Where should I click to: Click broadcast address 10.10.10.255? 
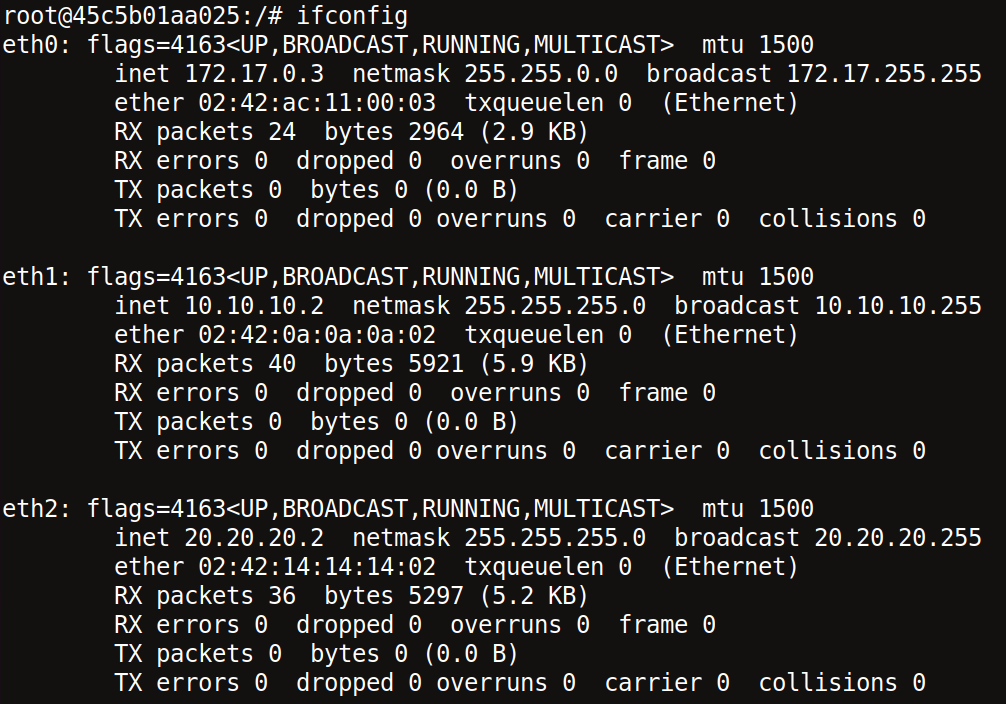(x=898, y=306)
